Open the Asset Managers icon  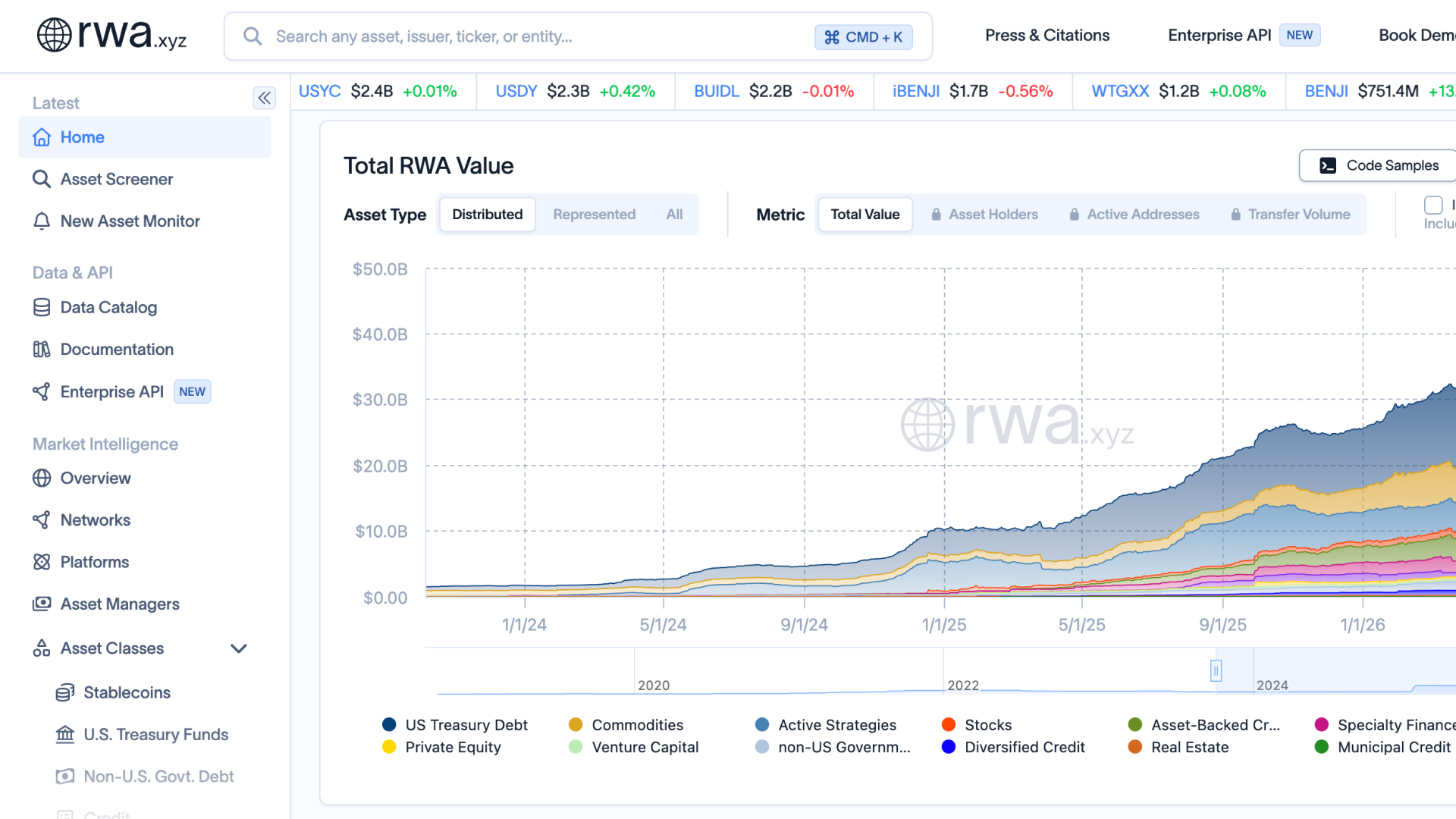[42, 604]
